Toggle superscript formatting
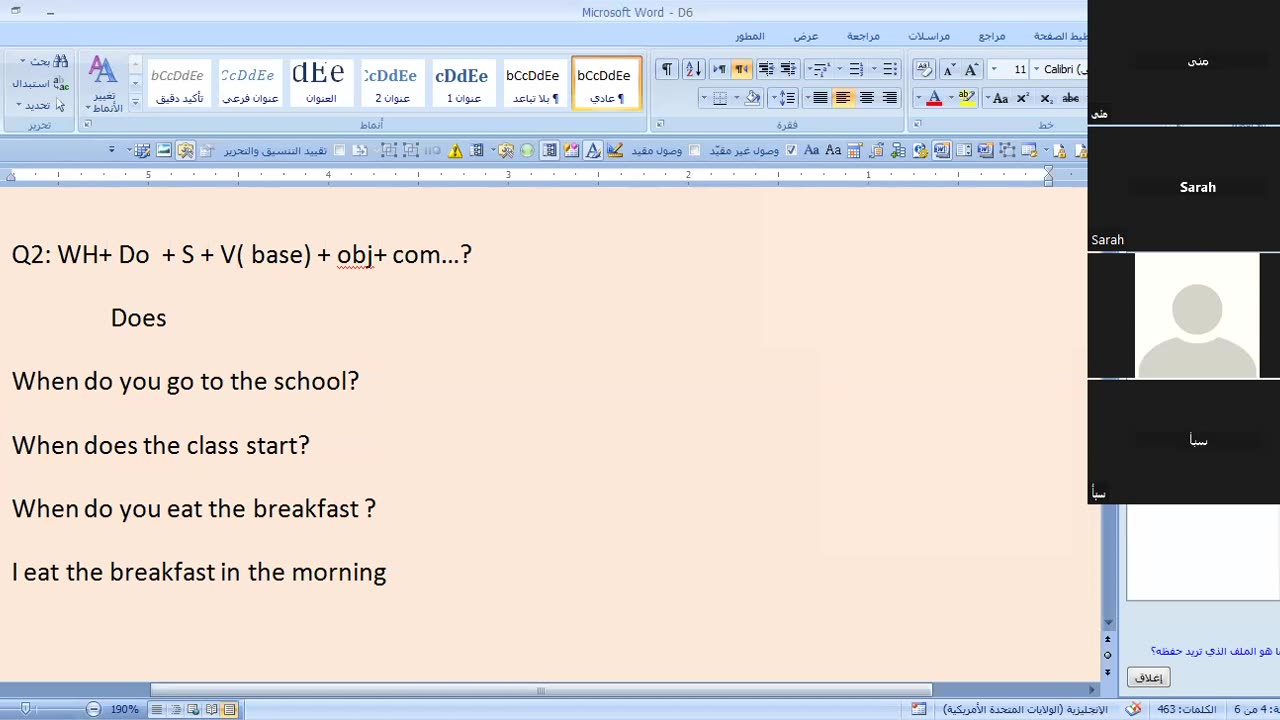Viewport: 1280px width, 720px height. (x=1023, y=98)
